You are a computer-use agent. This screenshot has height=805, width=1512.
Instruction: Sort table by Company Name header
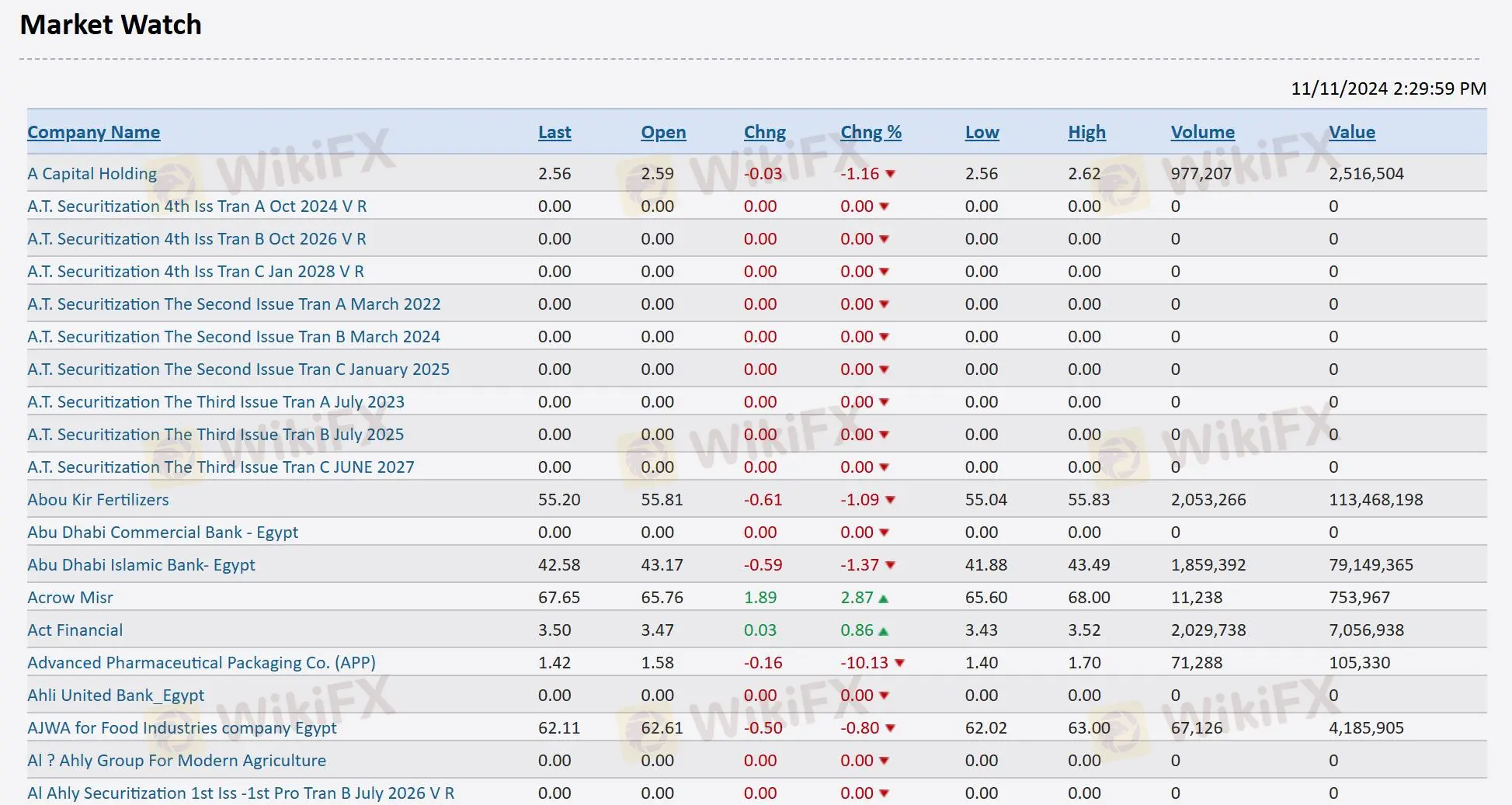[93, 133]
